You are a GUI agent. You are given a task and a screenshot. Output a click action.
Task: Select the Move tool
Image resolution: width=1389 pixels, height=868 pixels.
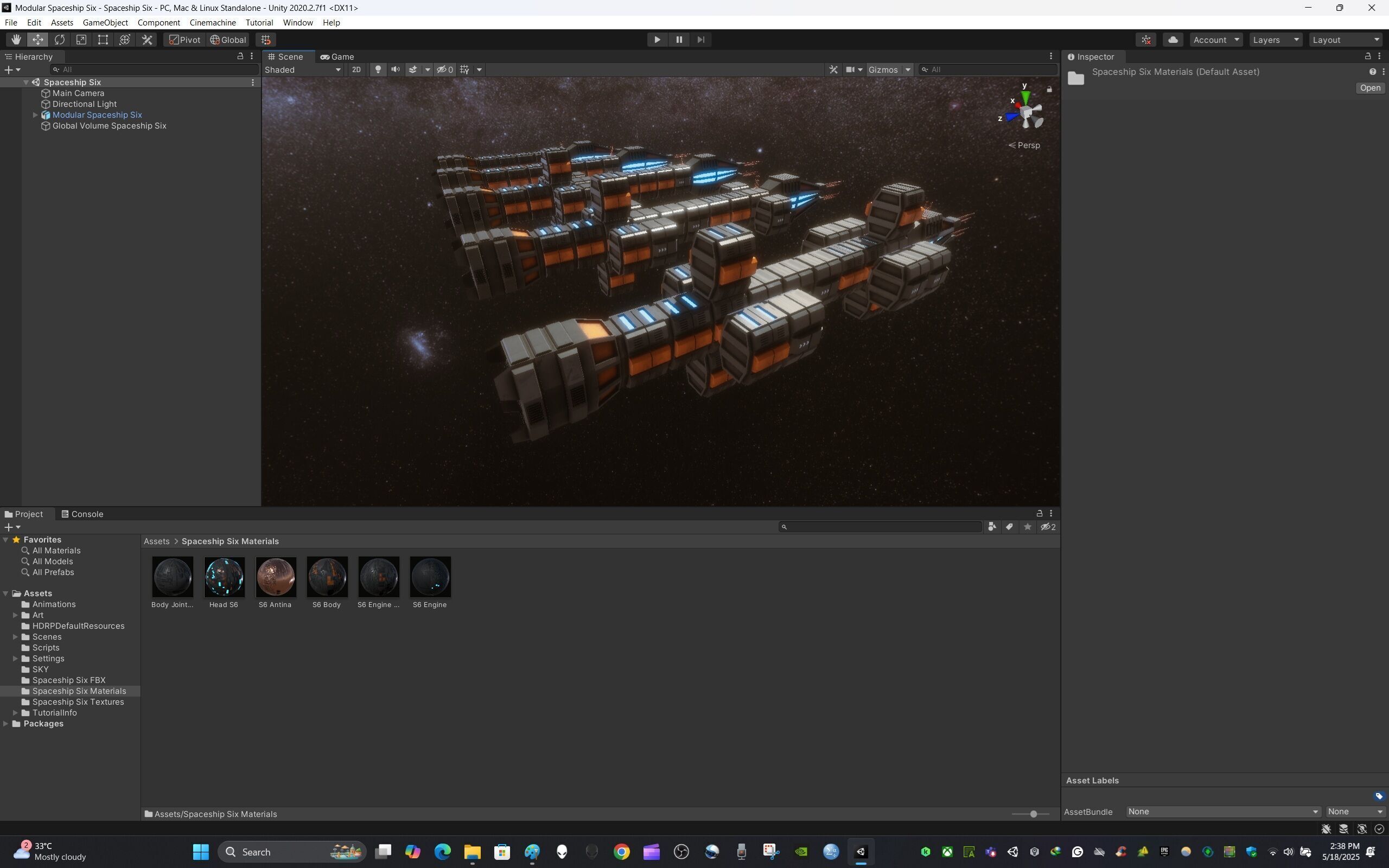(38, 40)
